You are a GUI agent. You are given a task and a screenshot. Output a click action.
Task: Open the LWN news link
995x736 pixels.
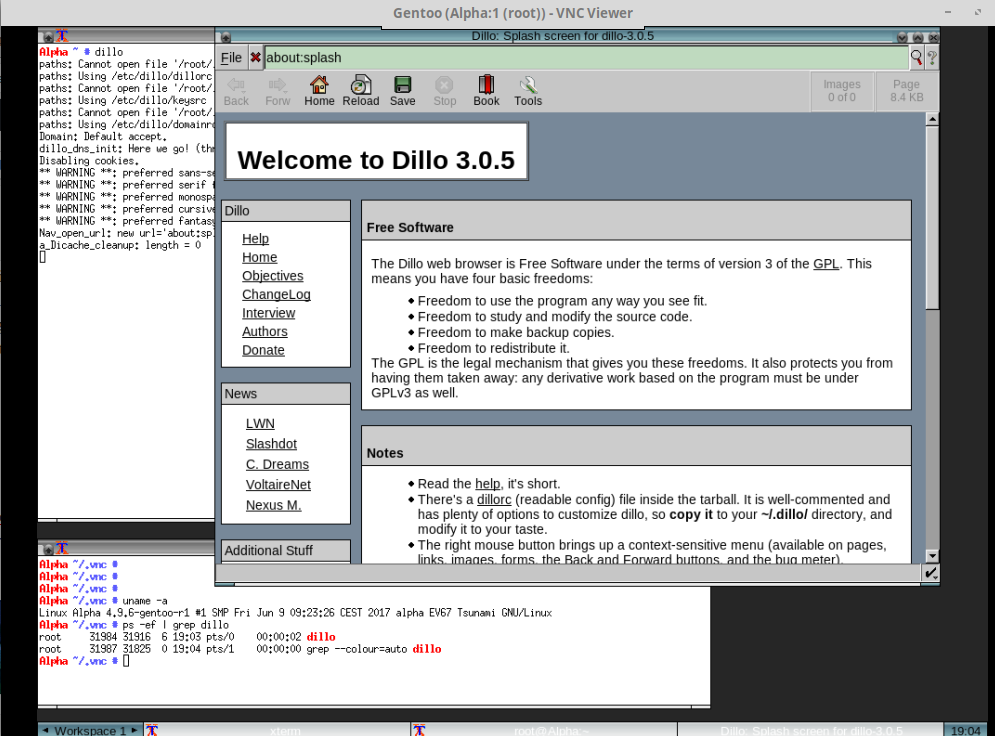(260, 424)
